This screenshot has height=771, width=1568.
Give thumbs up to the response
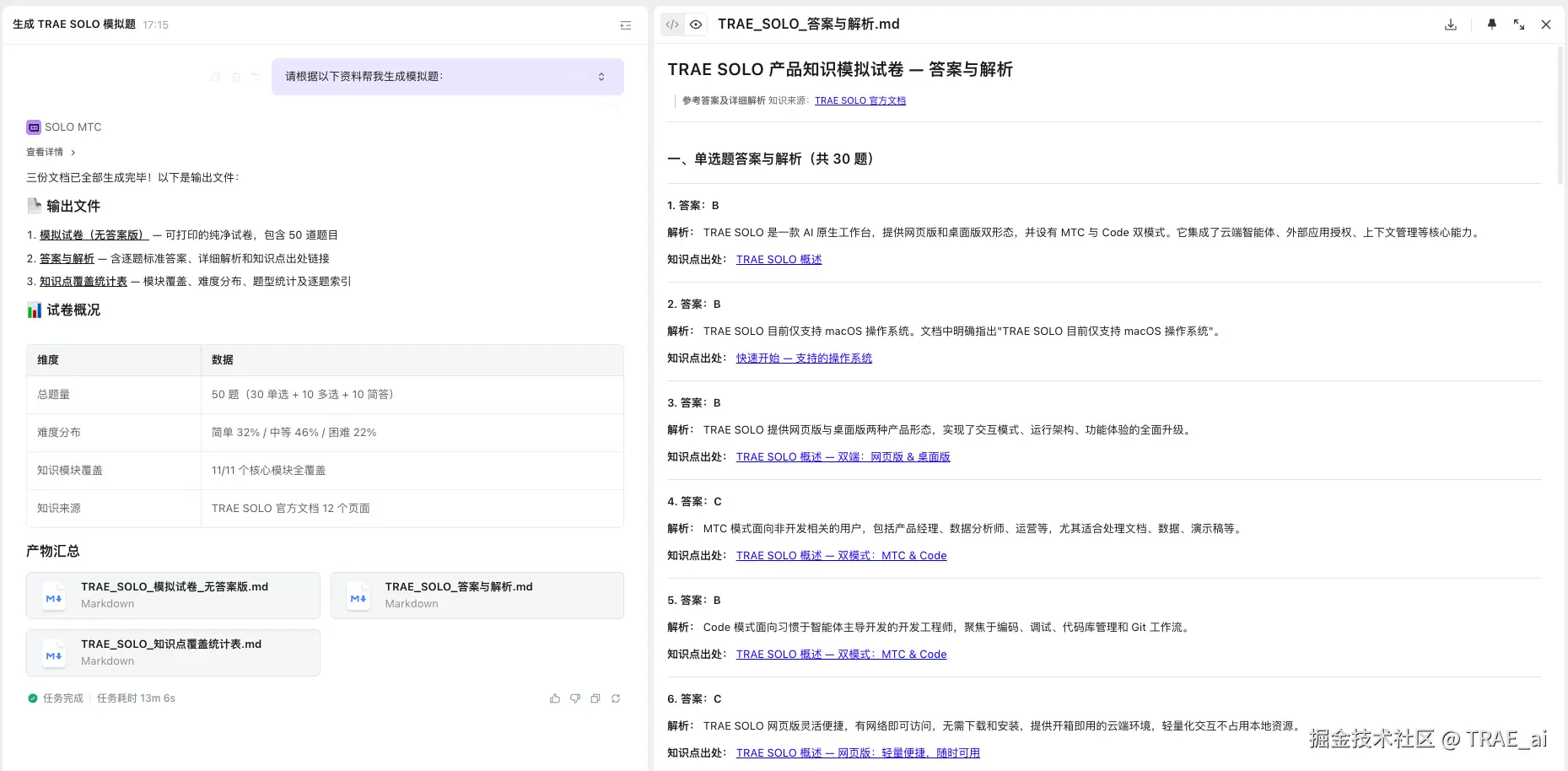[x=555, y=698]
